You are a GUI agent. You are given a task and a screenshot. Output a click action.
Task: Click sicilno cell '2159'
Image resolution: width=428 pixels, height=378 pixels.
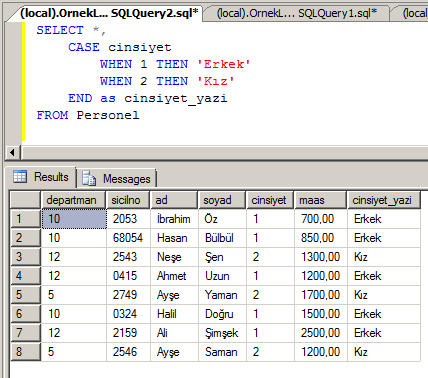128,333
